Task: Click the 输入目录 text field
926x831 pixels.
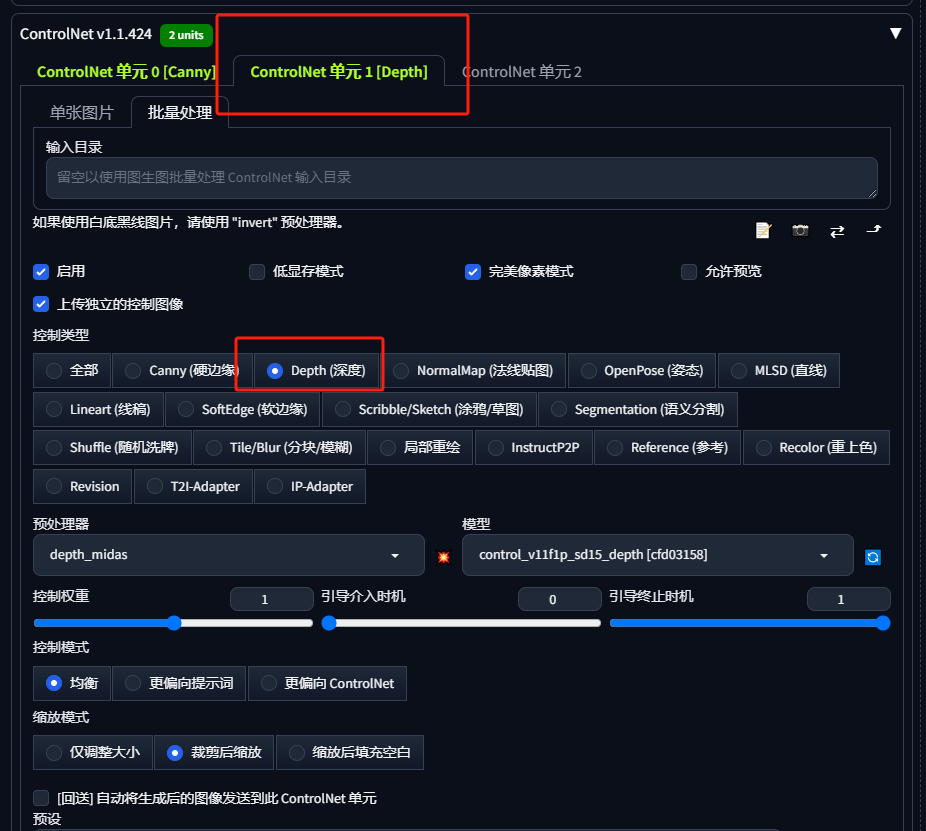Action: pos(462,178)
